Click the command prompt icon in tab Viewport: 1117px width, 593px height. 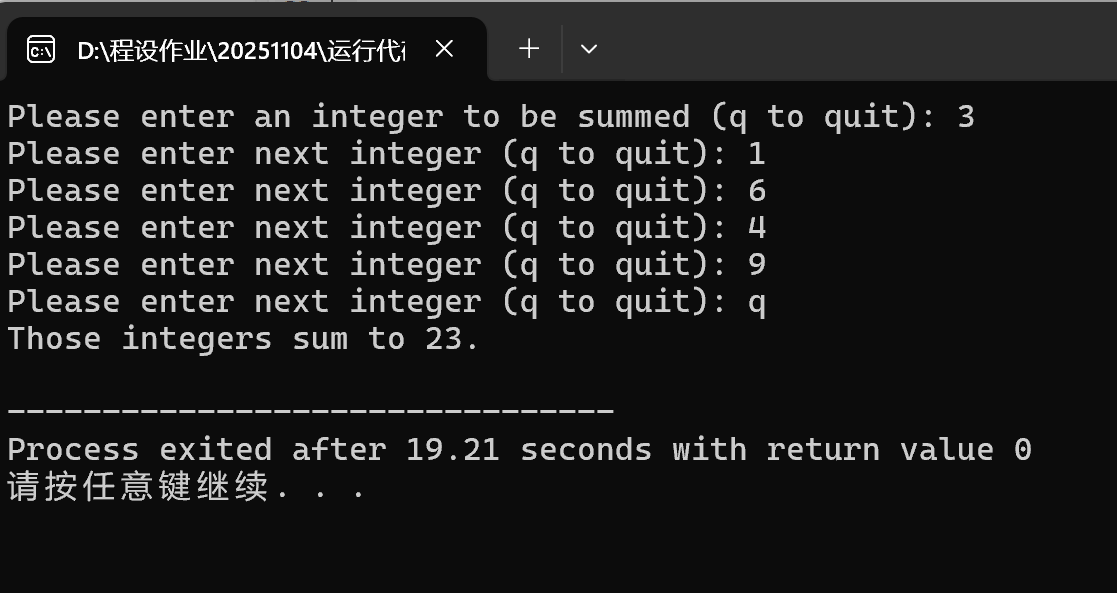[x=40, y=49]
